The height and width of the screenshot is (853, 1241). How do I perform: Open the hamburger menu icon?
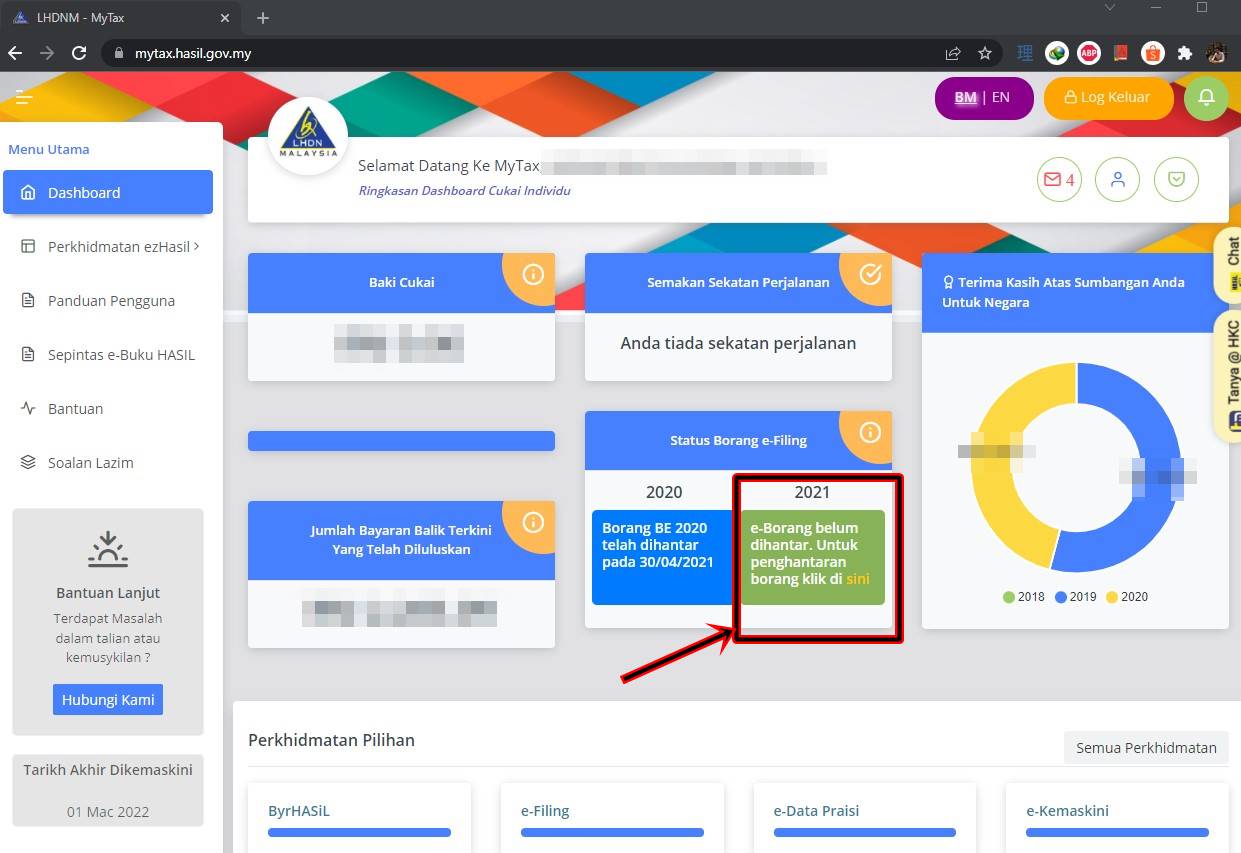pos(24,98)
